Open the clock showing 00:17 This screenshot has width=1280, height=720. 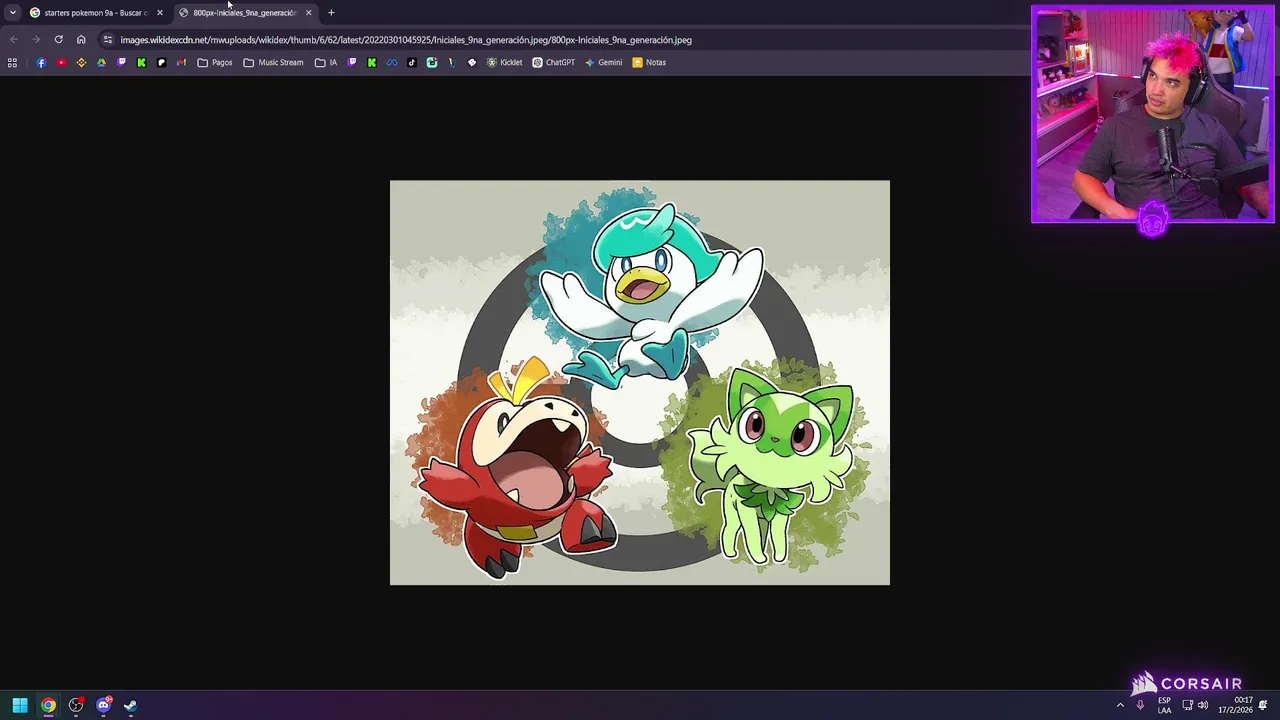[x=1235, y=705]
